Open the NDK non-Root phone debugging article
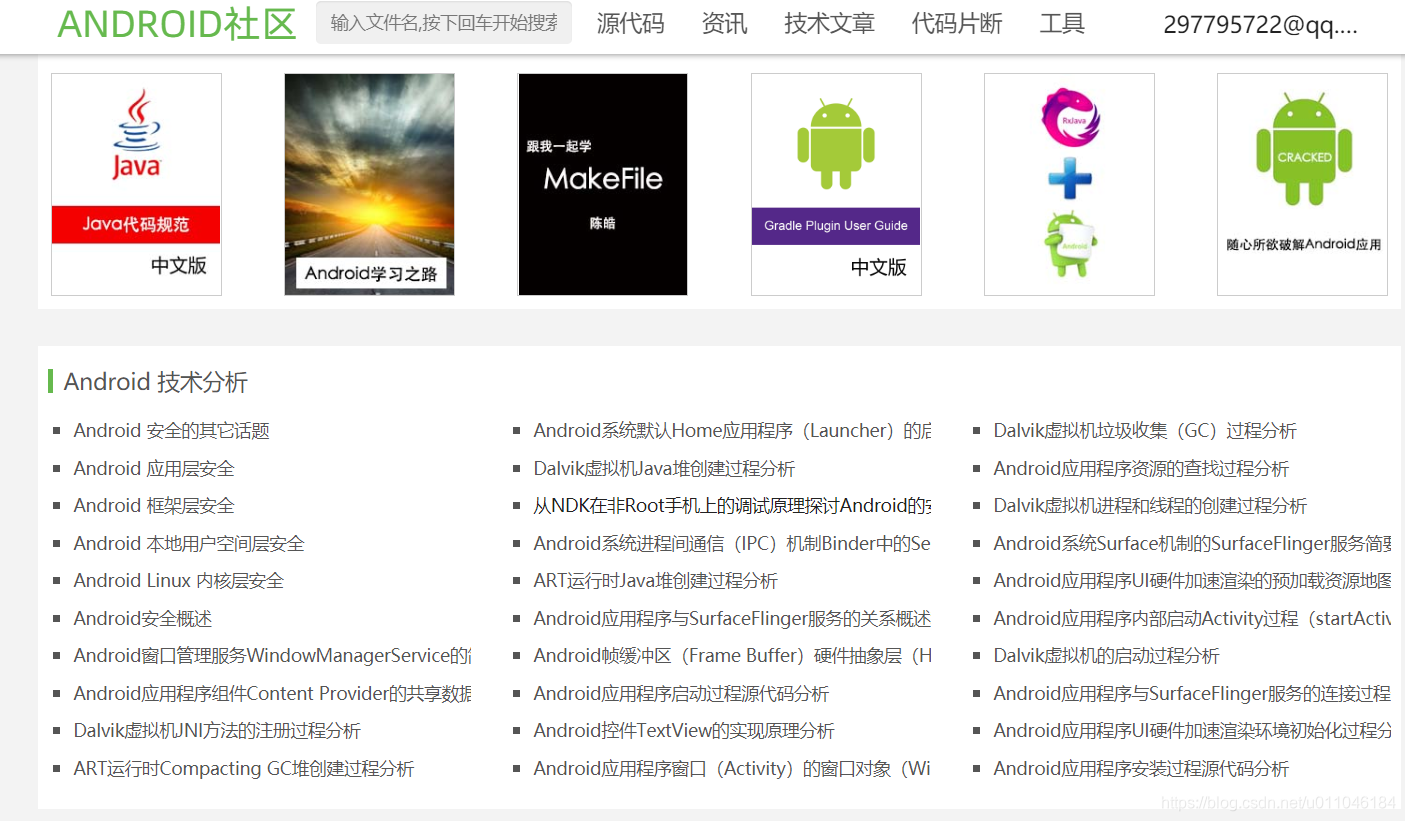The height and width of the screenshot is (821, 1405). (x=732, y=506)
